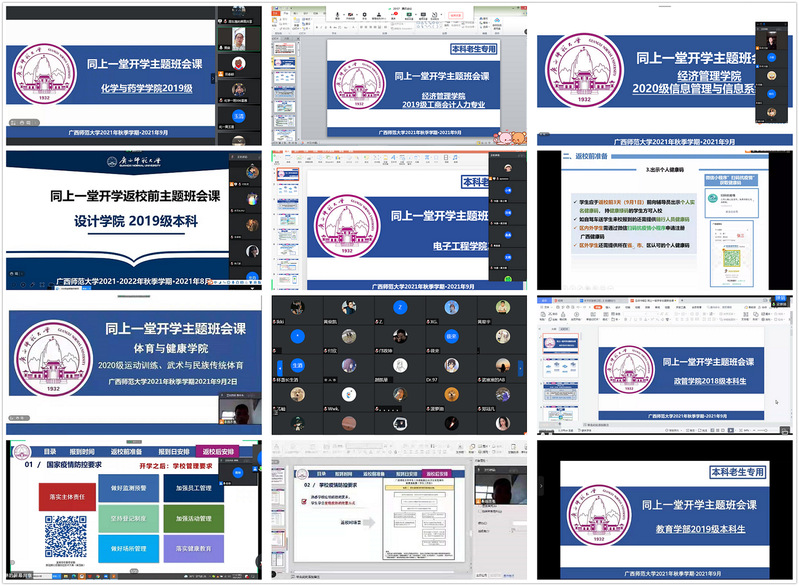Open the 目录 tab above the 国家疫情防控要求 heading
This screenshot has width=799, height=586.
[48, 452]
